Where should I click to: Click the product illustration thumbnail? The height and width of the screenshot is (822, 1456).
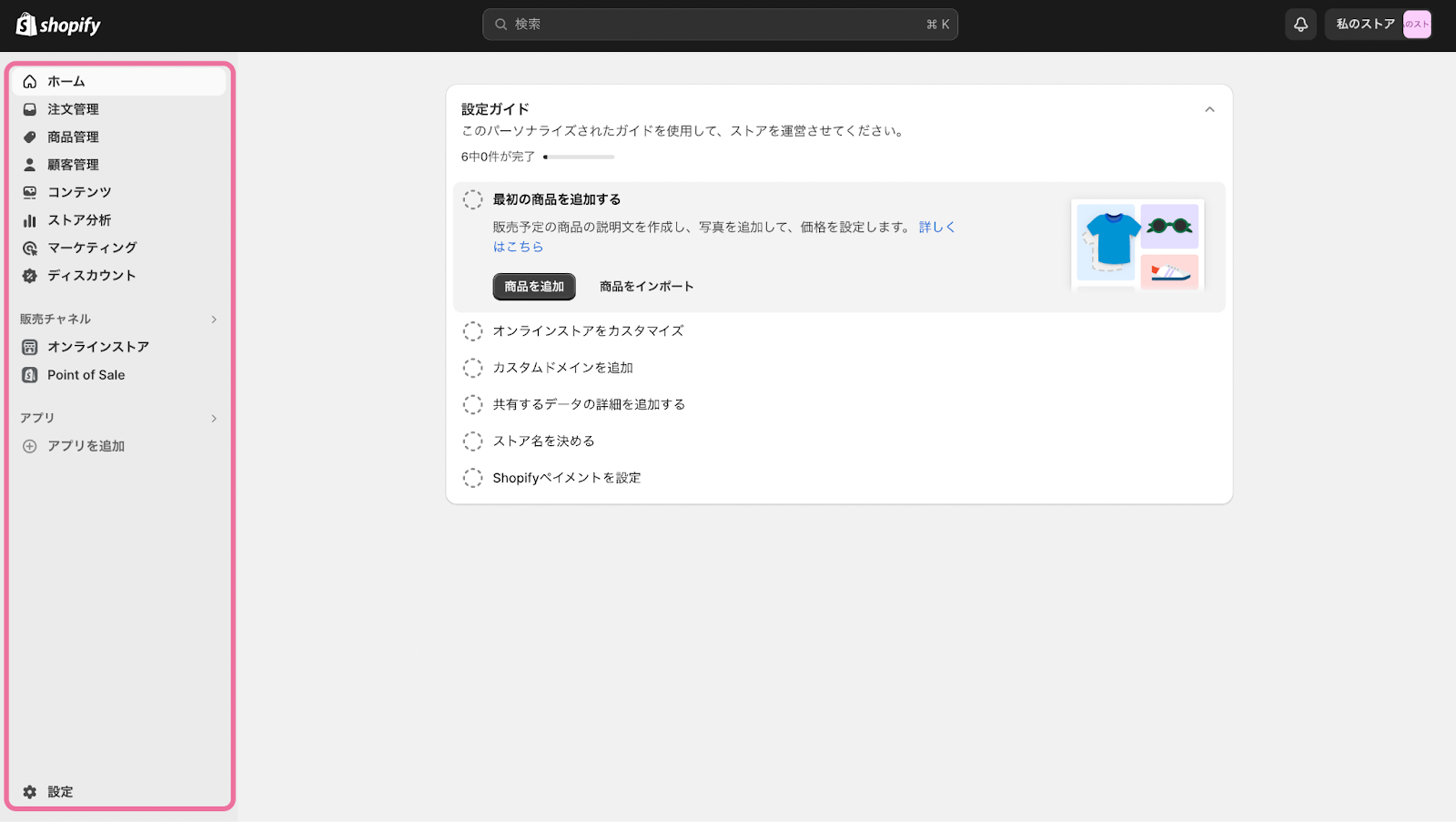tap(1137, 245)
